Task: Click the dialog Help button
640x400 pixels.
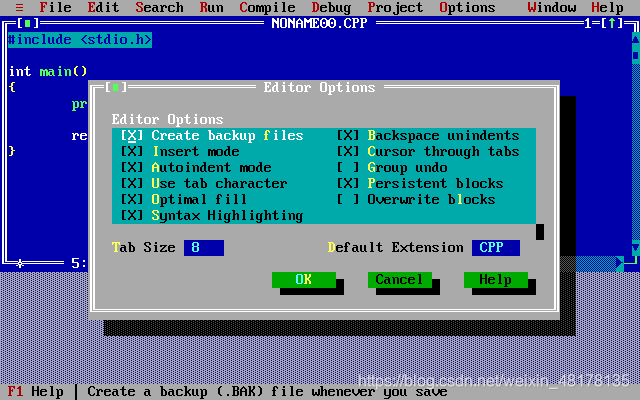Action: coord(496,280)
